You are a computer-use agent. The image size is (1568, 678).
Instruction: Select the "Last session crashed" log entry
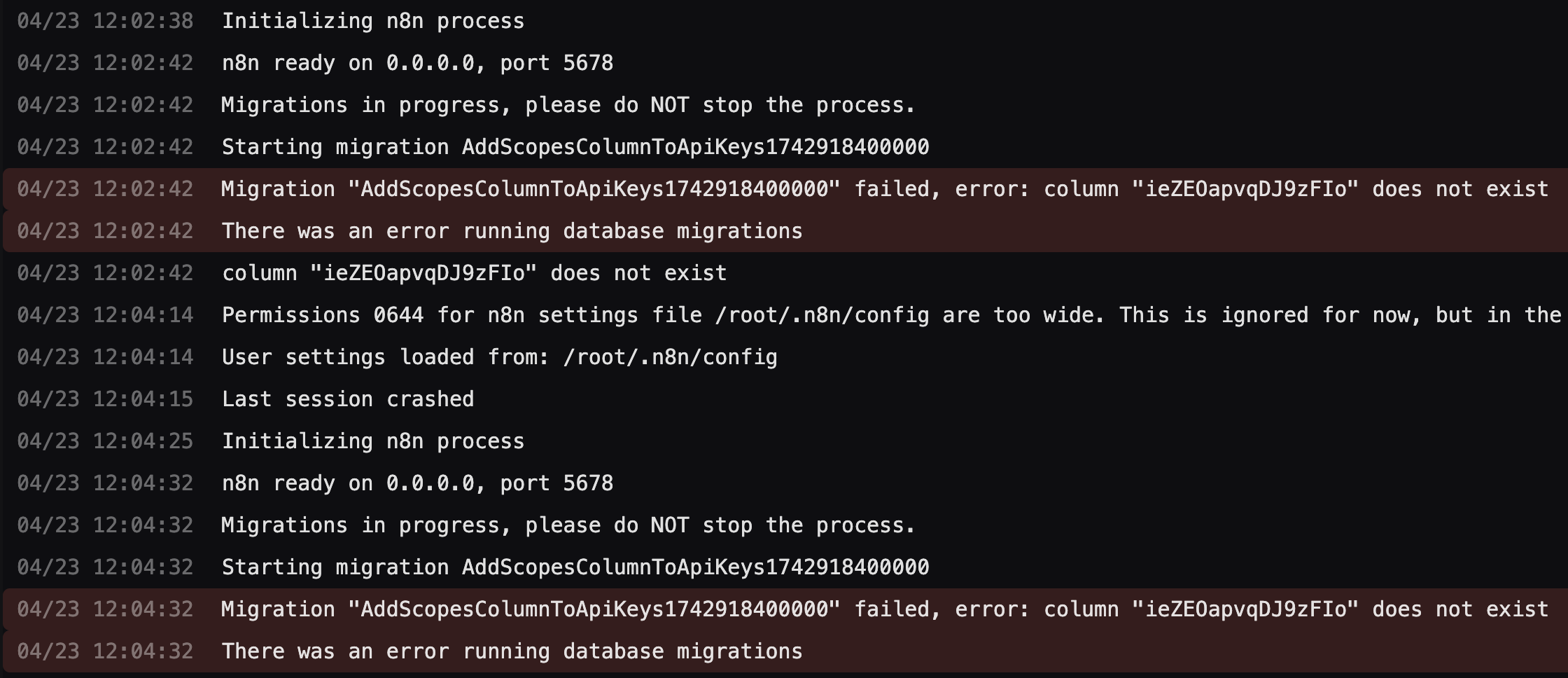click(x=784, y=399)
